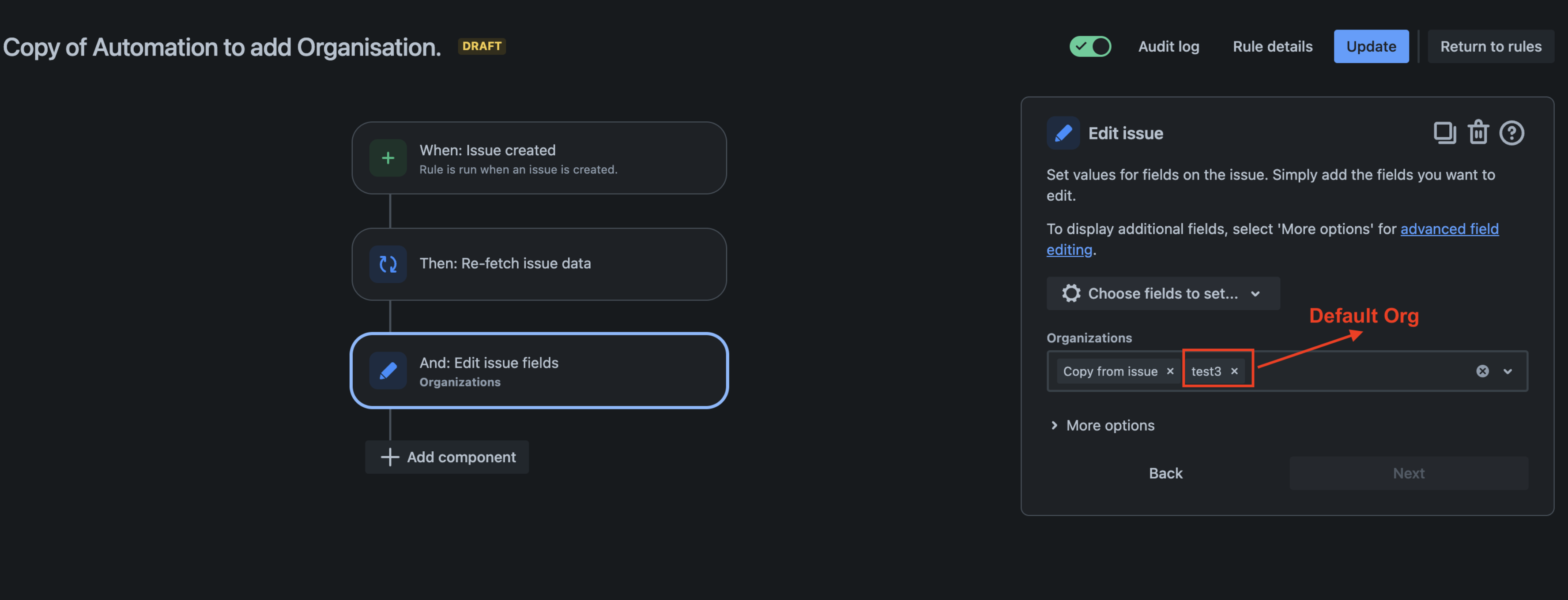Click the gear icon on Choose fields to set
Viewport: 1568px width, 600px height.
(1071, 292)
